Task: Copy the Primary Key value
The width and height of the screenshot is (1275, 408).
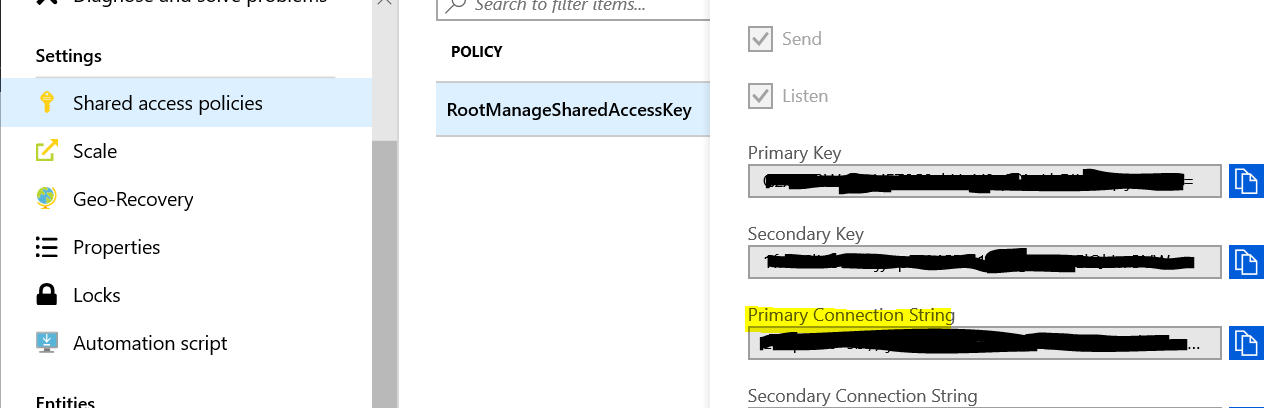Action: [1245, 181]
